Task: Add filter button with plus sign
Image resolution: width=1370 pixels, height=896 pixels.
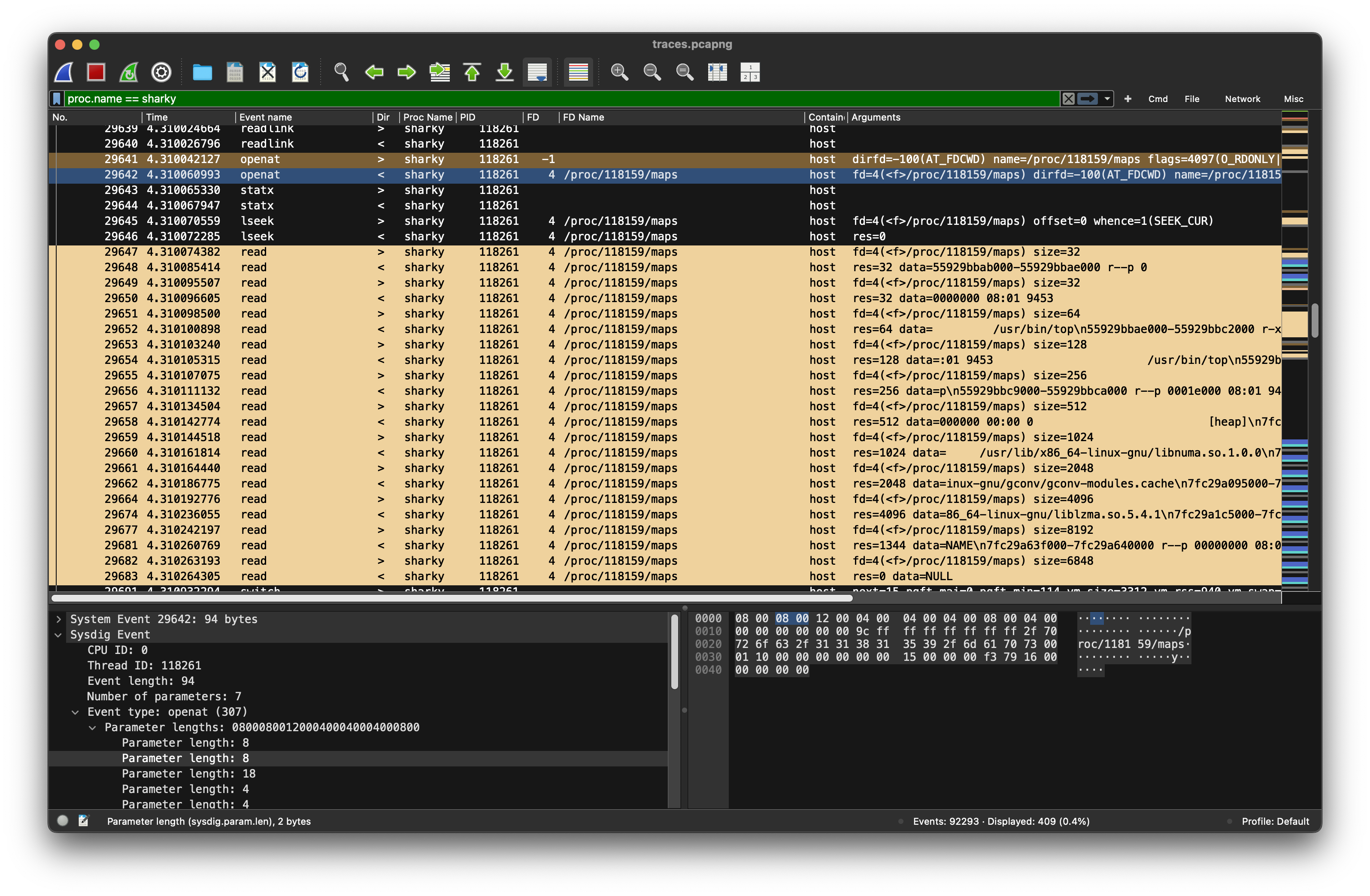Action: point(1128,99)
